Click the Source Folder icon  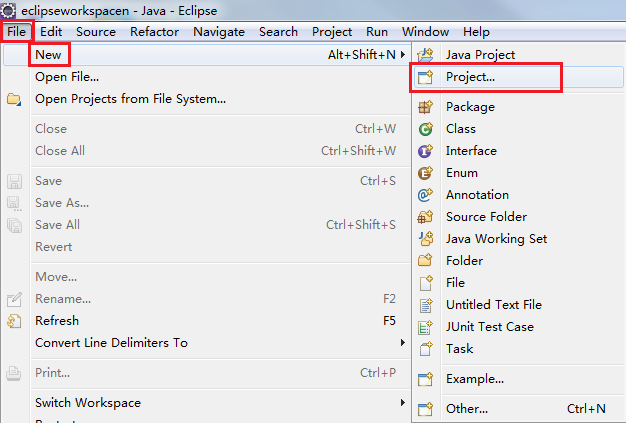point(425,217)
